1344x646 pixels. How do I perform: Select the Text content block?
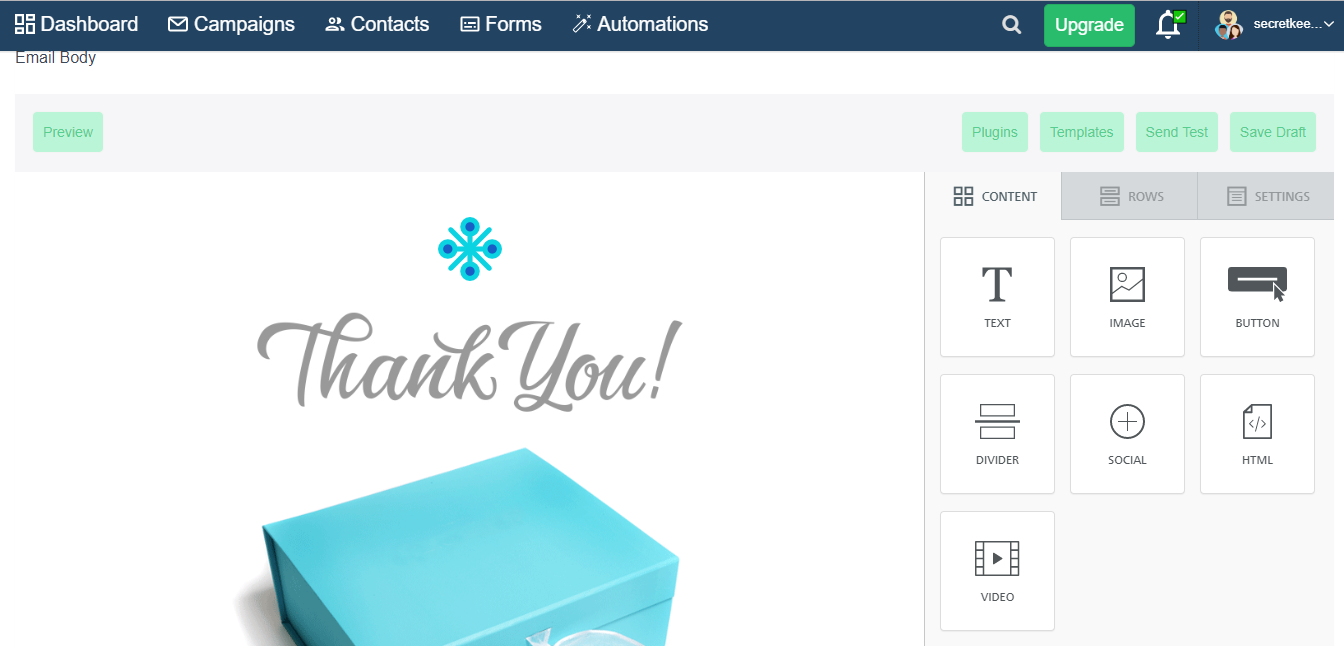(x=997, y=297)
